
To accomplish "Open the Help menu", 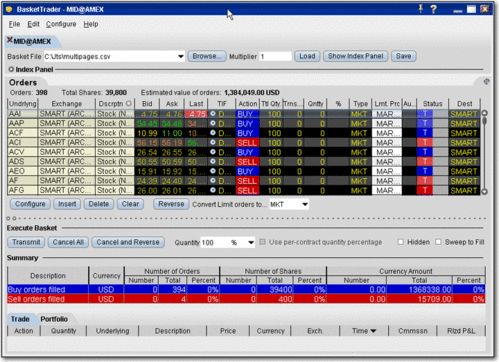I will (x=91, y=24).
